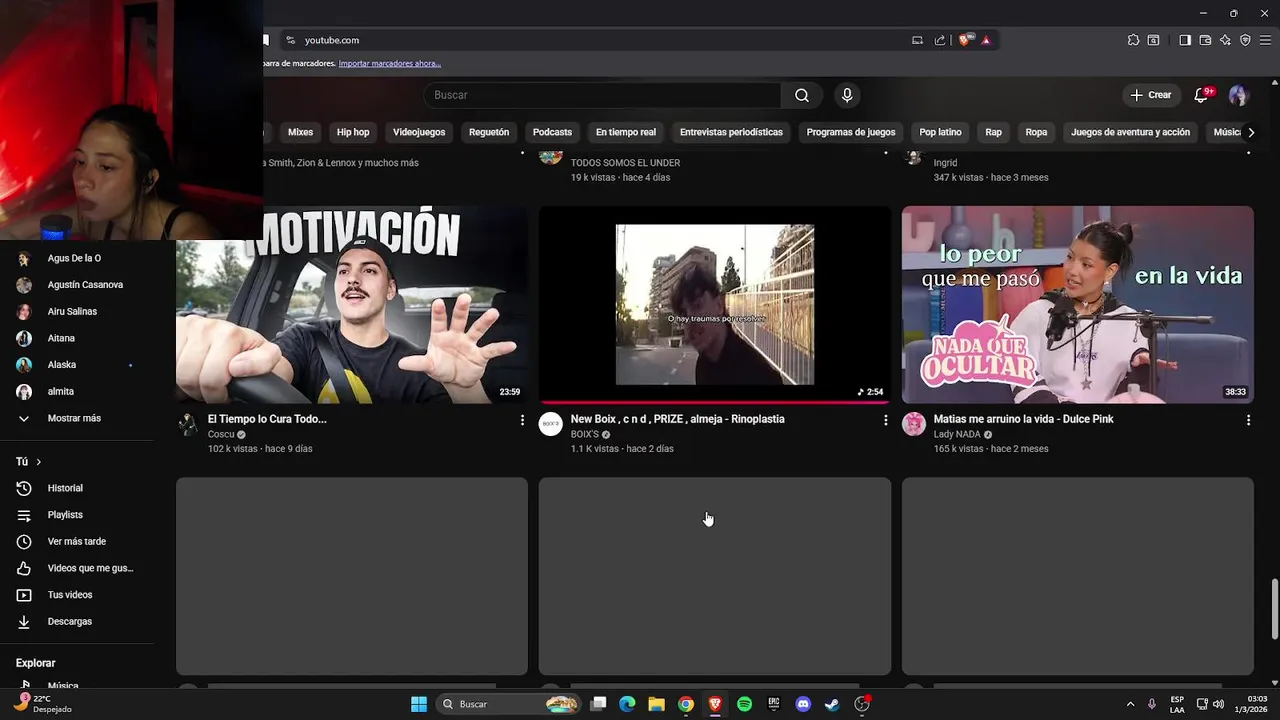Open the Lady NADA channel link
The width and height of the screenshot is (1280, 720).
pos(957,435)
